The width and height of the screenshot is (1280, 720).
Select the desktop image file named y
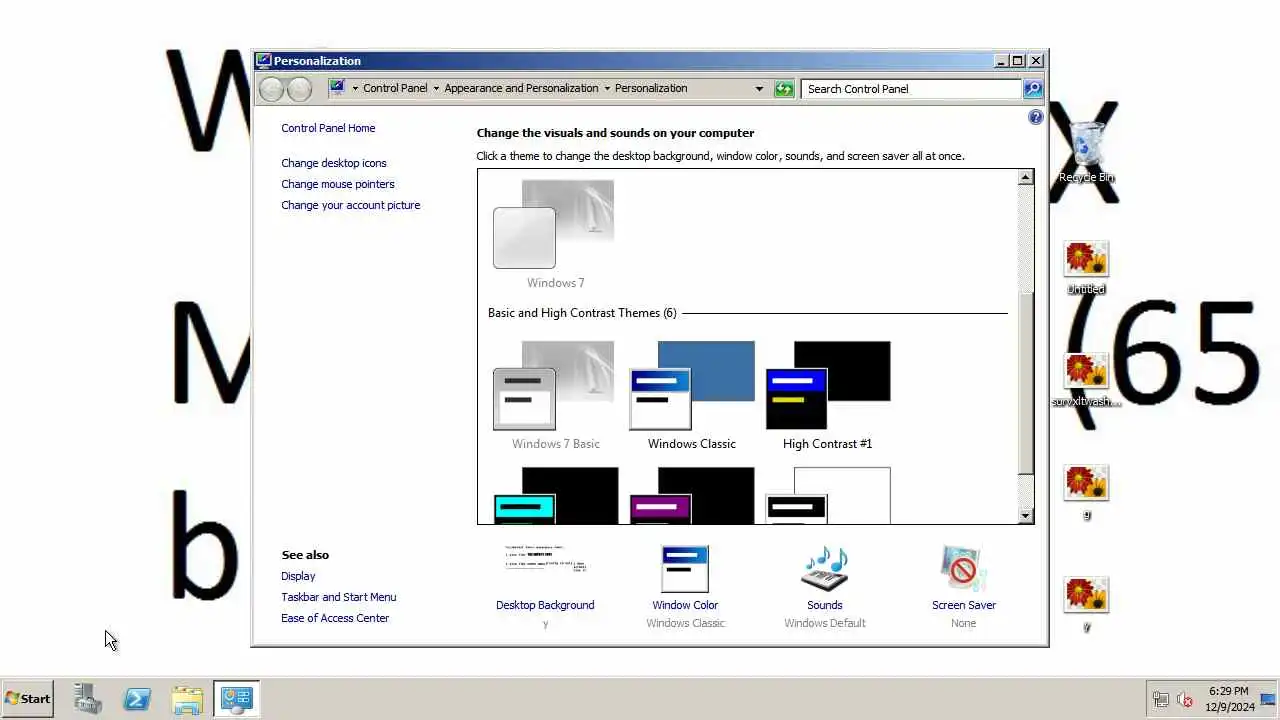tap(1086, 604)
